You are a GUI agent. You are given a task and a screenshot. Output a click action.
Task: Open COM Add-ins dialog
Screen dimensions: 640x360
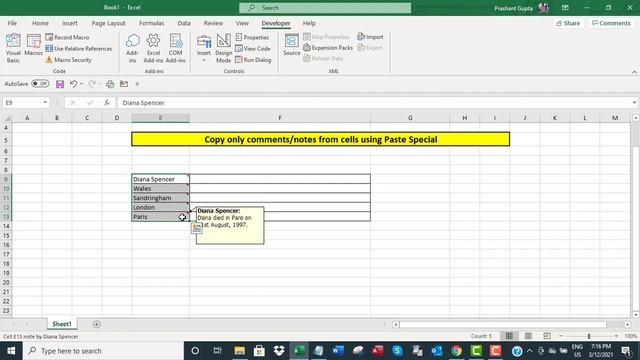pyautogui.click(x=176, y=48)
